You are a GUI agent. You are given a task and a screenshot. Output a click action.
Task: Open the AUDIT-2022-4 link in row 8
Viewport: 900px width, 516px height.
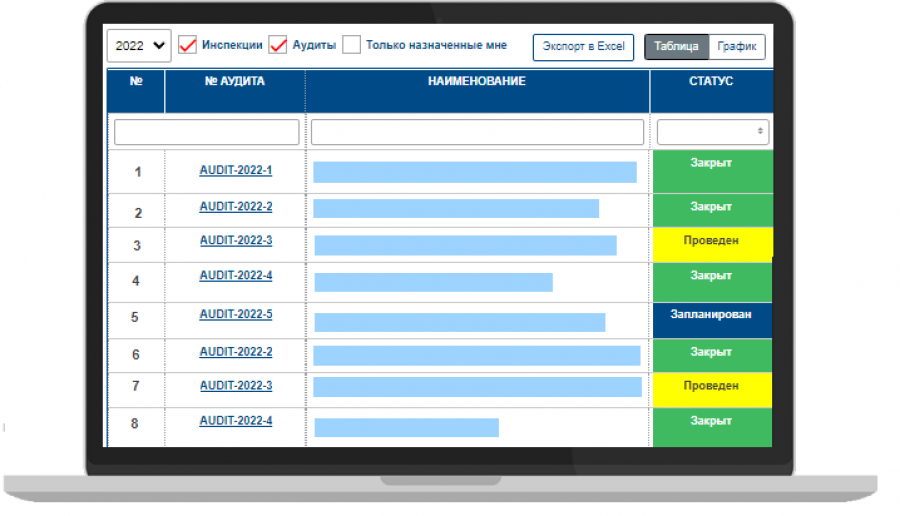pos(236,421)
